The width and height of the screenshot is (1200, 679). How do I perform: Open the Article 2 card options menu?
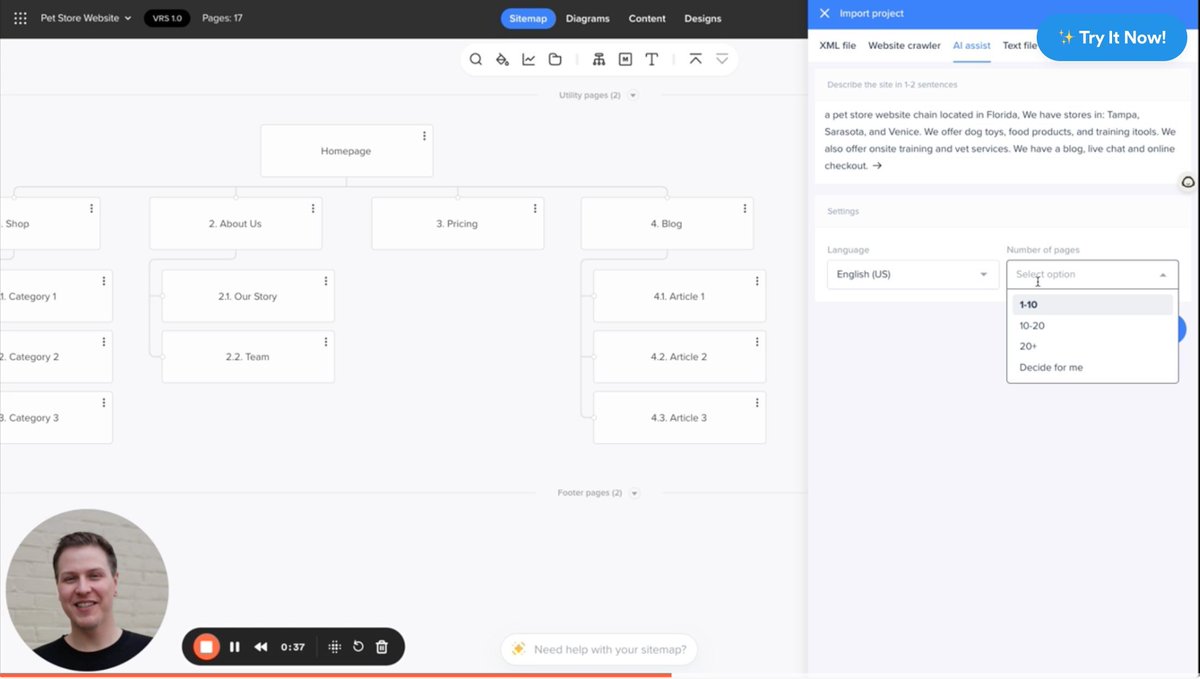point(757,342)
